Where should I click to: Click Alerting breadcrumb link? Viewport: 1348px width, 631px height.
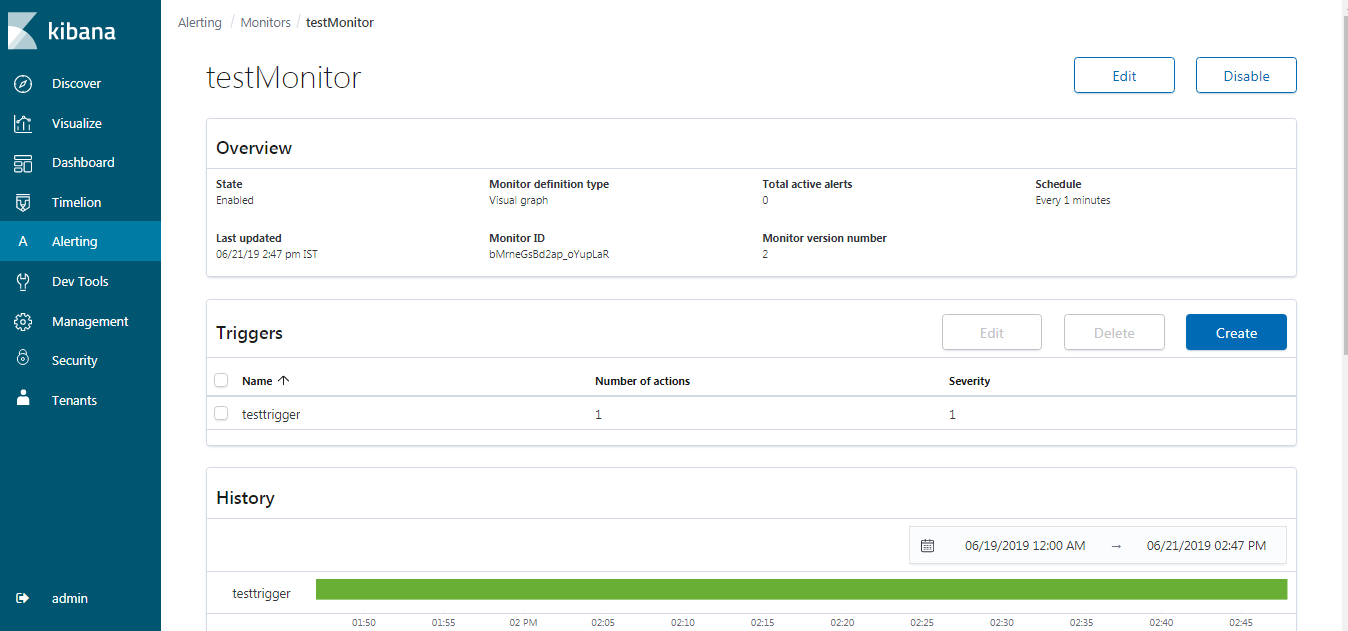coord(200,22)
